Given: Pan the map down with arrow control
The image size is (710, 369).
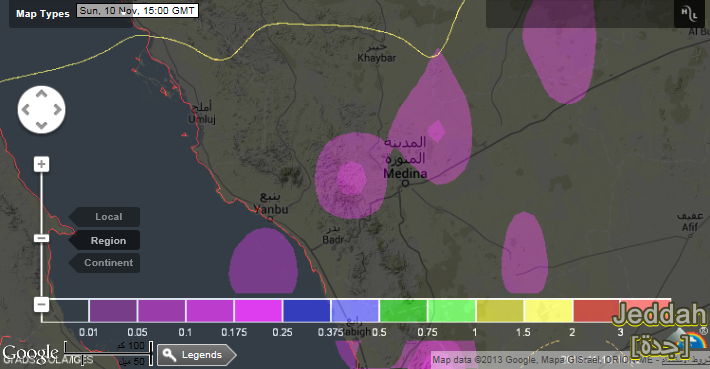Looking at the screenshot, I should [x=41, y=125].
